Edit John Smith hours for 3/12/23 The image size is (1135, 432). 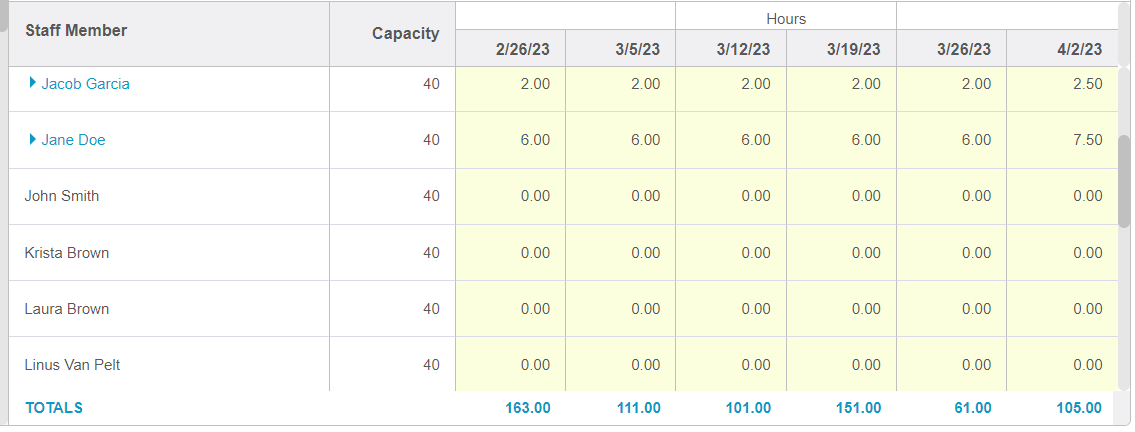pos(731,196)
